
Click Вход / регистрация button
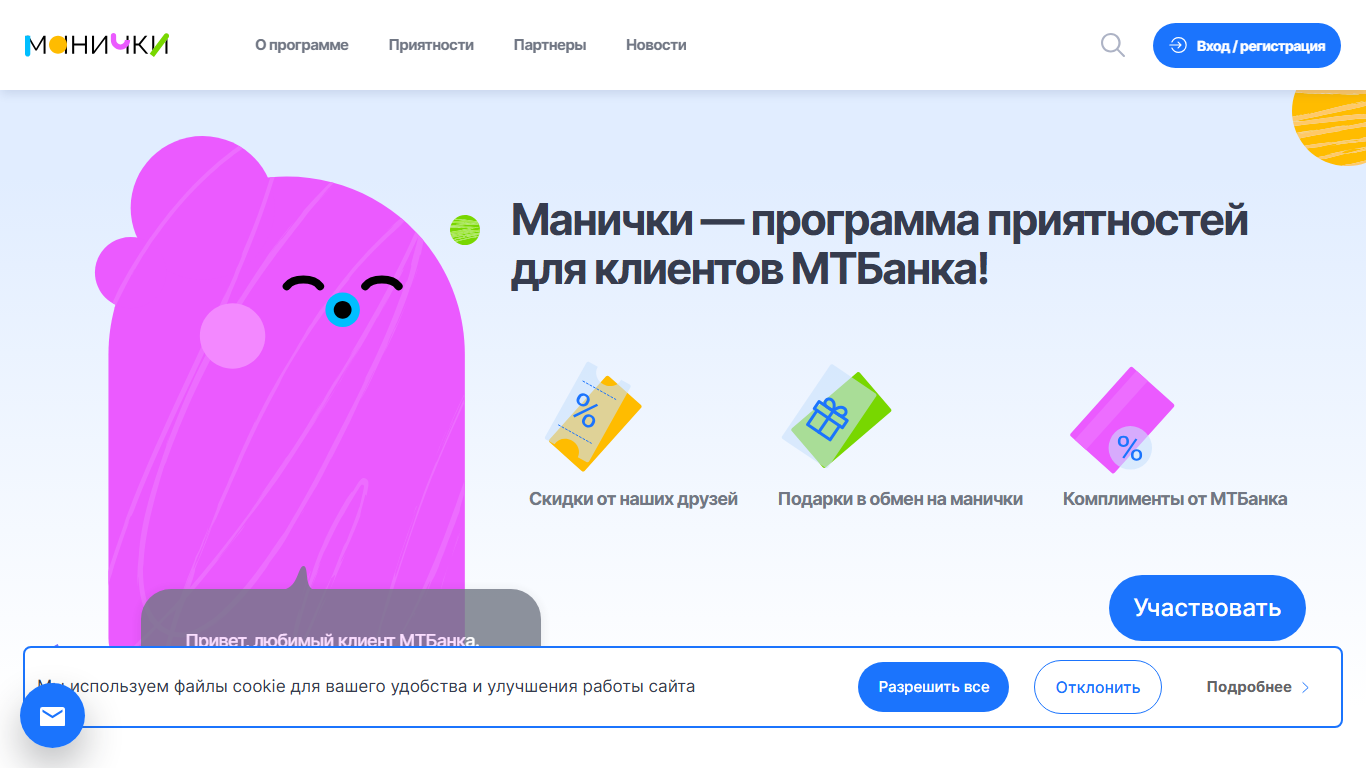tap(1247, 45)
